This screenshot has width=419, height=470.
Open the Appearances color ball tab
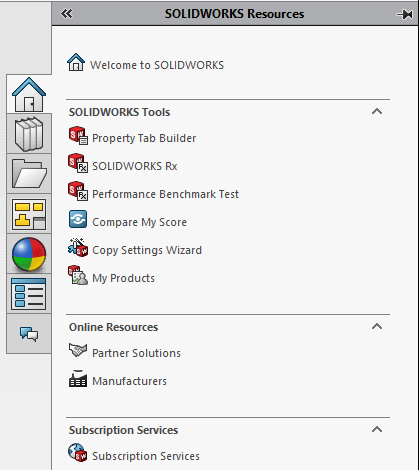tap(29, 254)
